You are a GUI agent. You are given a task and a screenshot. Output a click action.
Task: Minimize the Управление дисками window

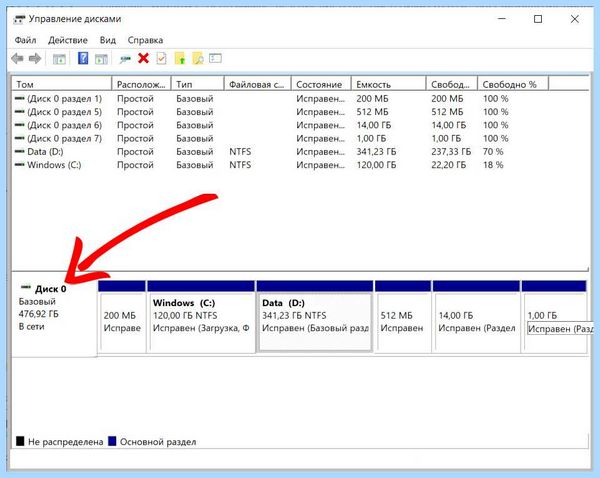(502, 19)
